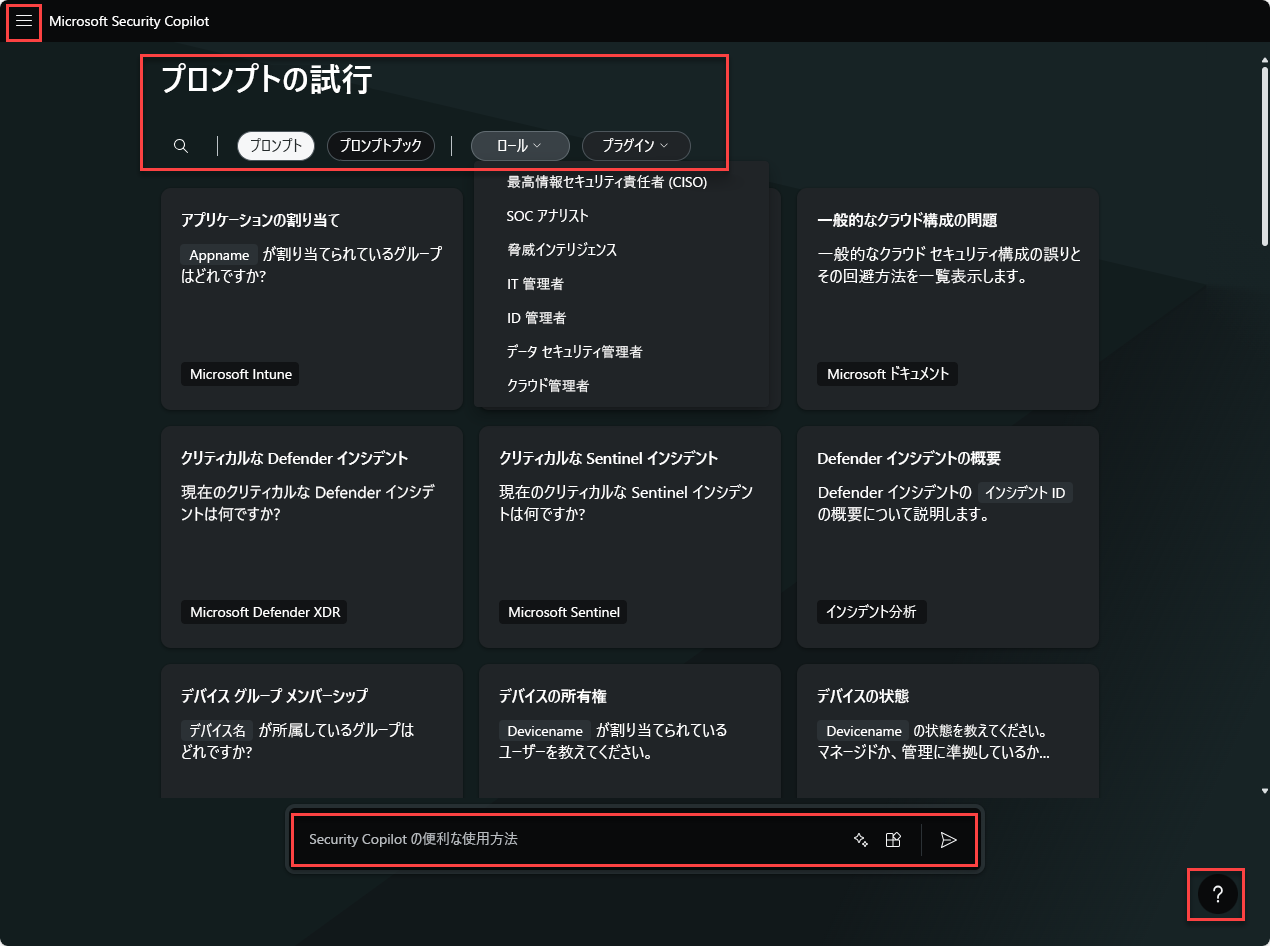Select the プロンプト filter pill
1270x946 pixels.
pyautogui.click(x=276, y=146)
